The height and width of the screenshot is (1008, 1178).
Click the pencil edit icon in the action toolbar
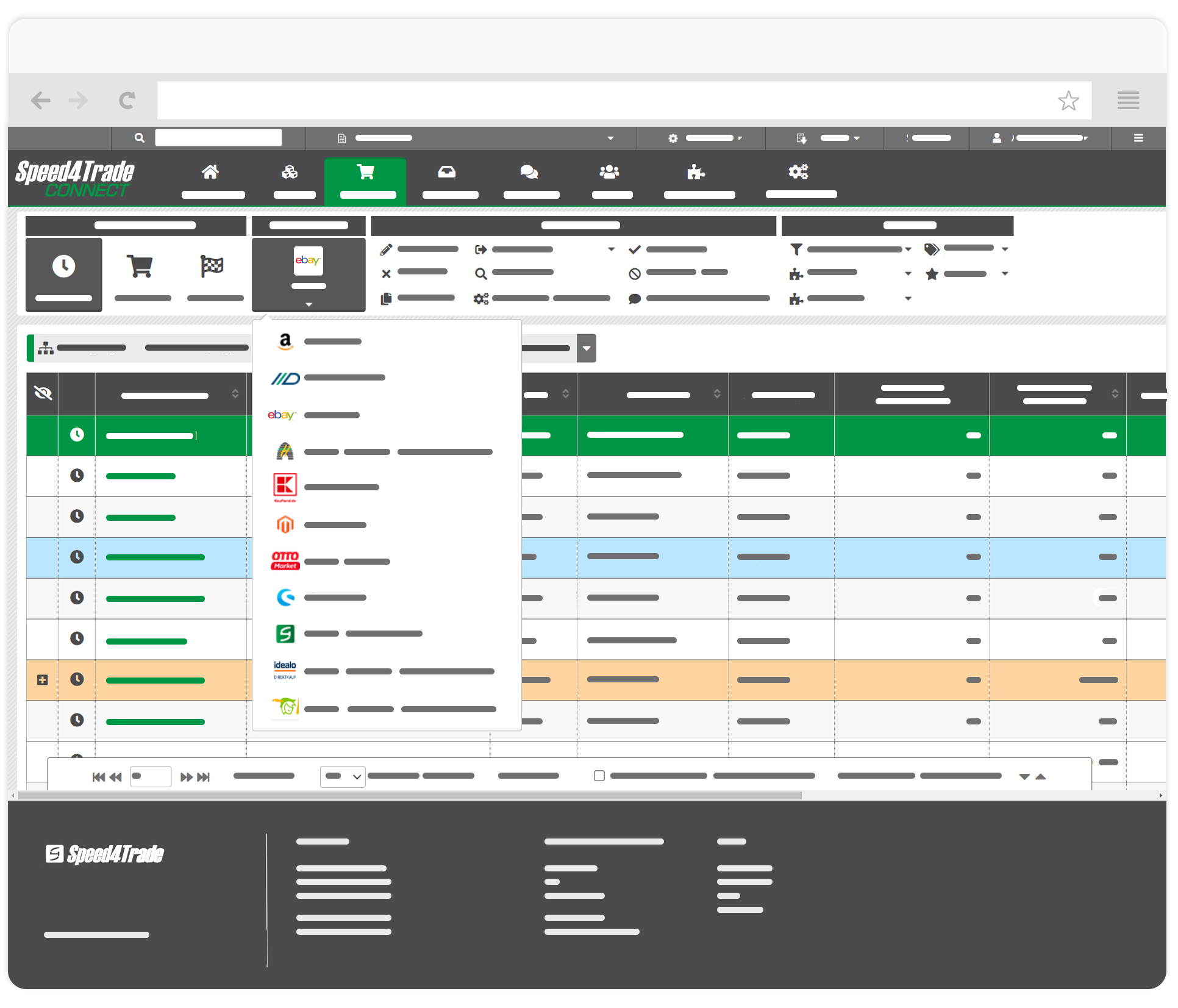[x=385, y=249]
